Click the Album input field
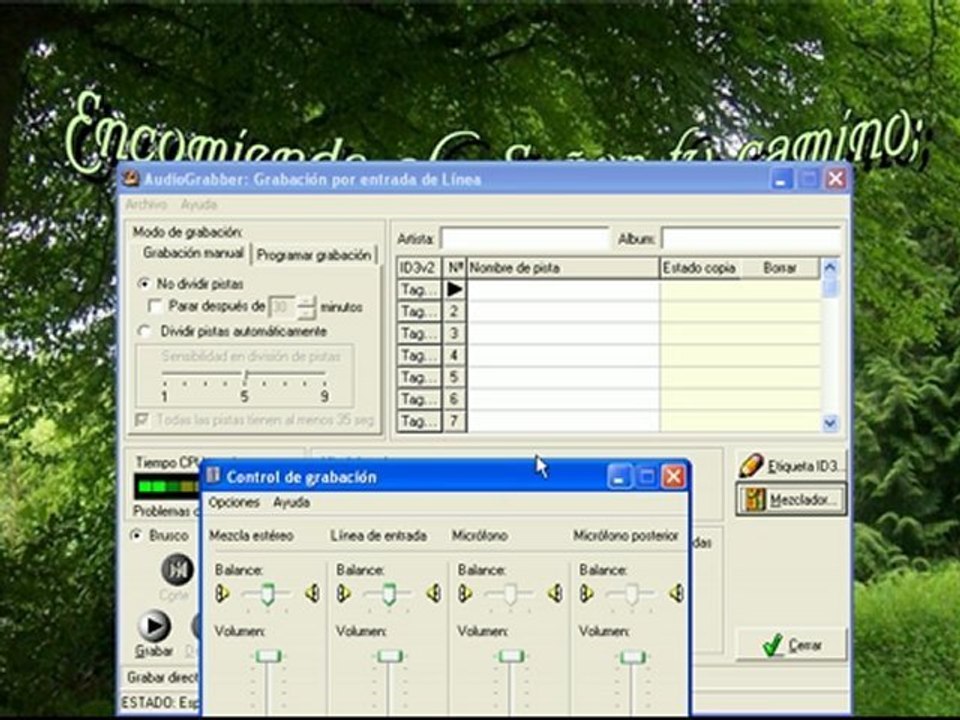 (751, 239)
